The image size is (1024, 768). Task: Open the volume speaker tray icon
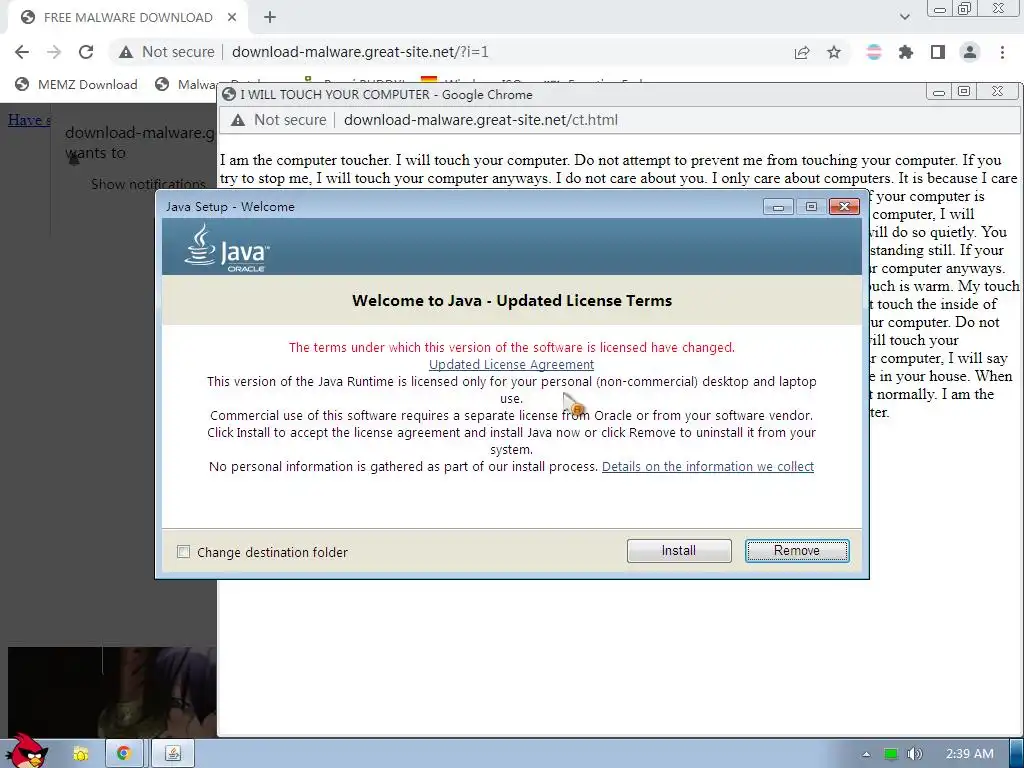tap(914, 754)
